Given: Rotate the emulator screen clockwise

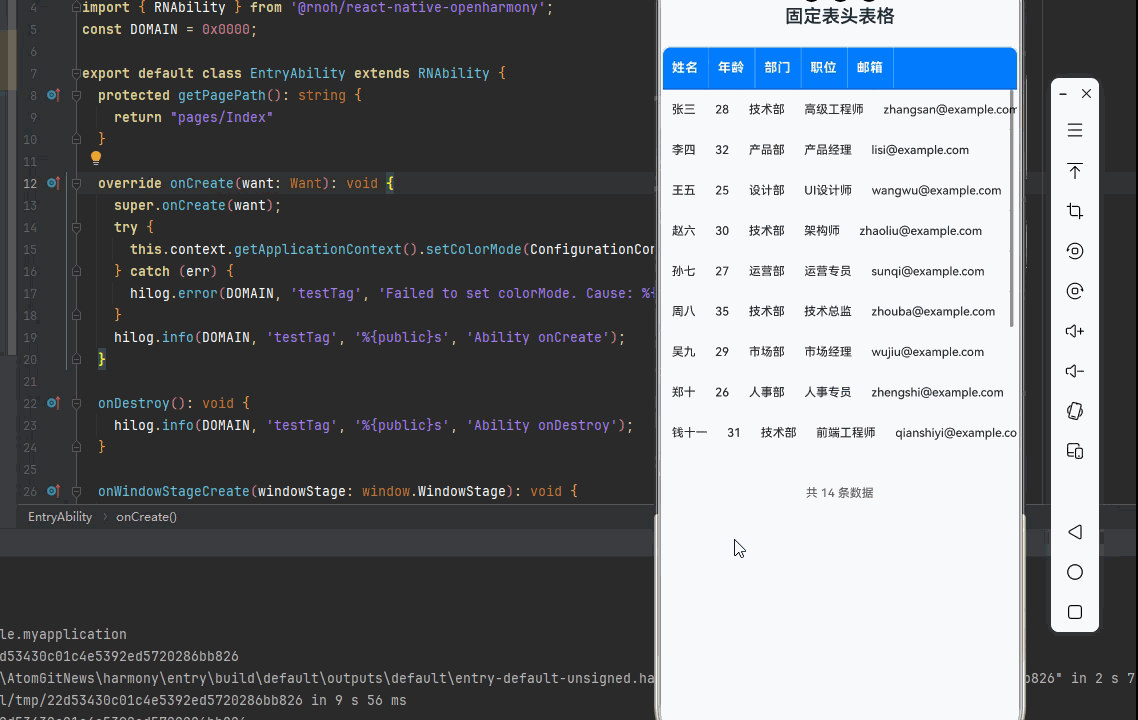Looking at the screenshot, I should pyautogui.click(x=1075, y=291).
